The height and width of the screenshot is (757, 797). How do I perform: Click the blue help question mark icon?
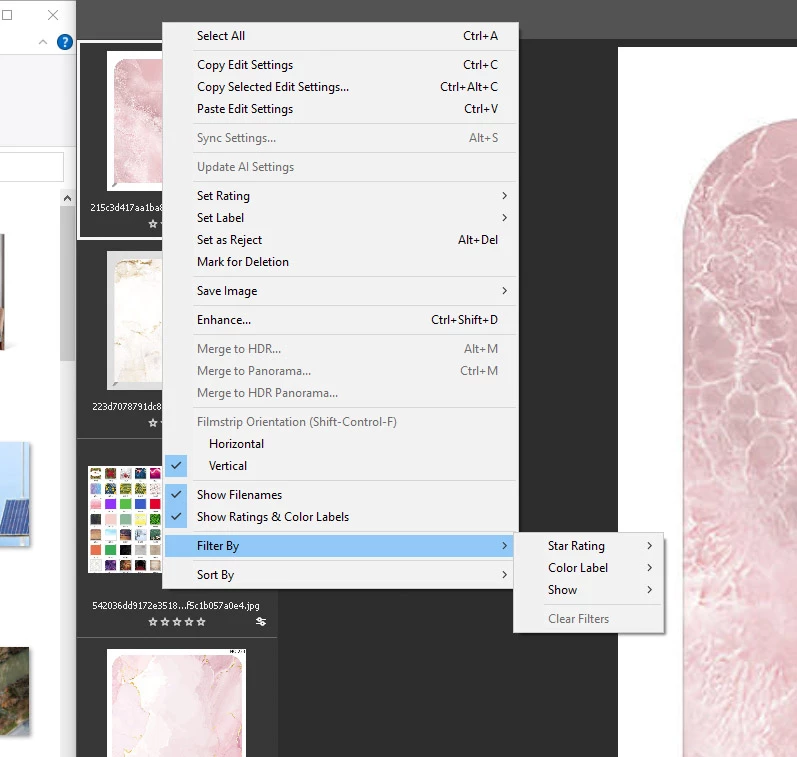pos(65,42)
